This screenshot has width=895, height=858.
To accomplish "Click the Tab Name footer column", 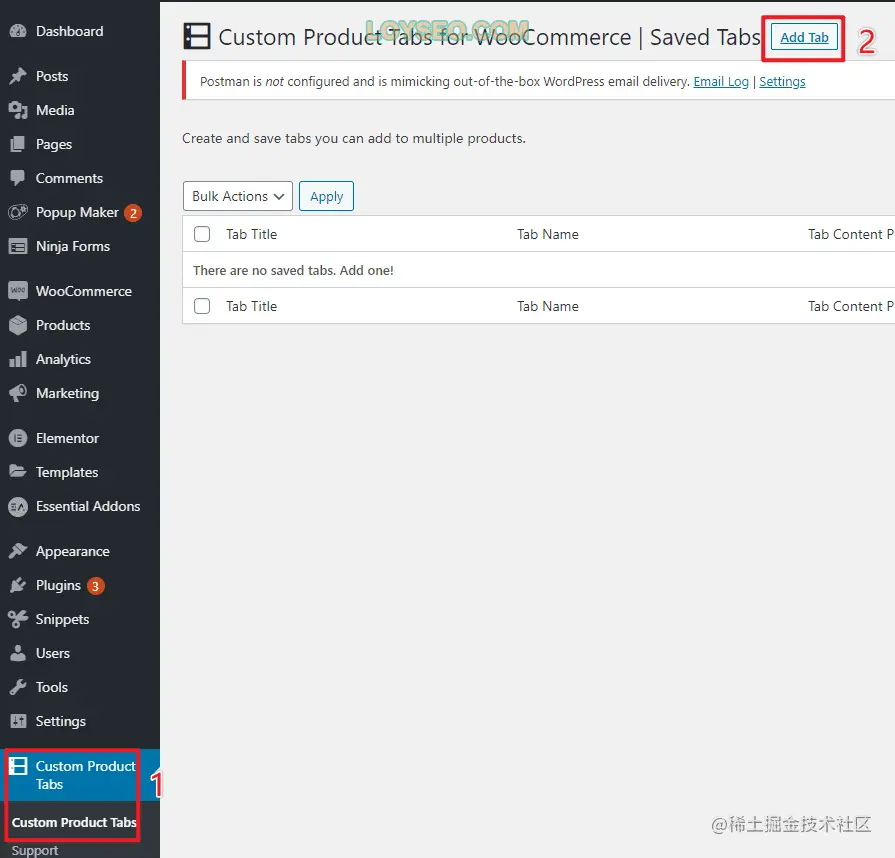I will click(547, 306).
